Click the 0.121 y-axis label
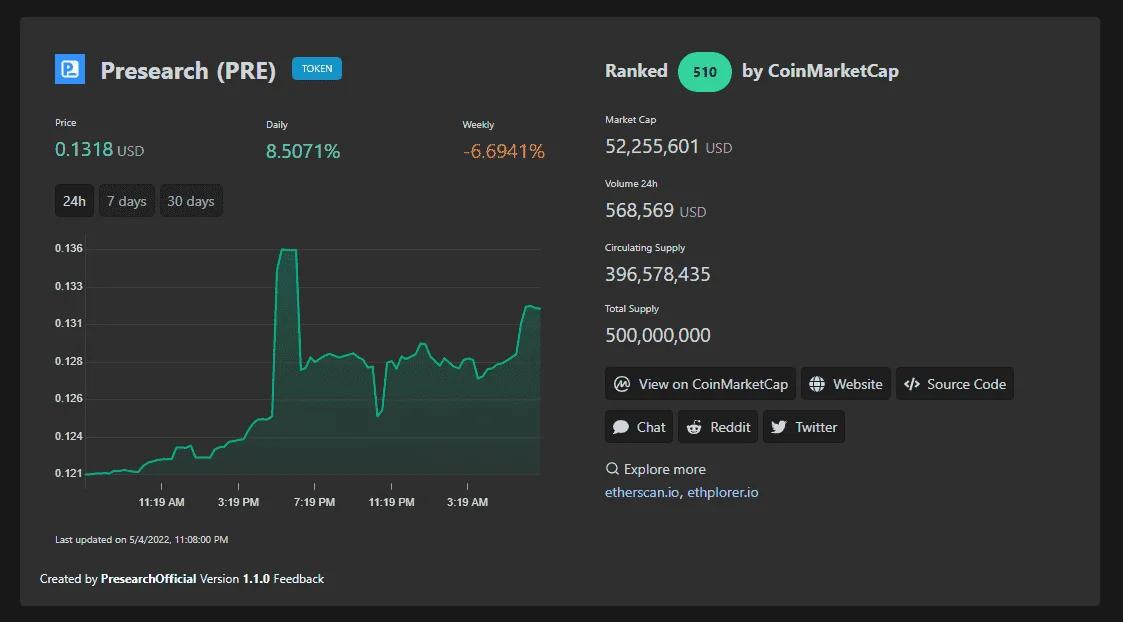This screenshot has width=1123, height=622. pos(69,473)
